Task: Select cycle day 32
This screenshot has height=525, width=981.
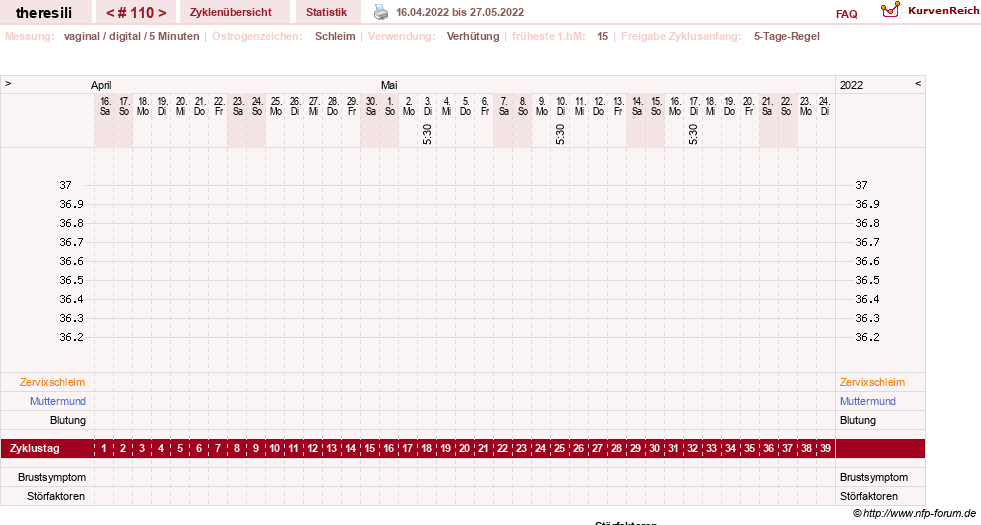Action: 693,449
